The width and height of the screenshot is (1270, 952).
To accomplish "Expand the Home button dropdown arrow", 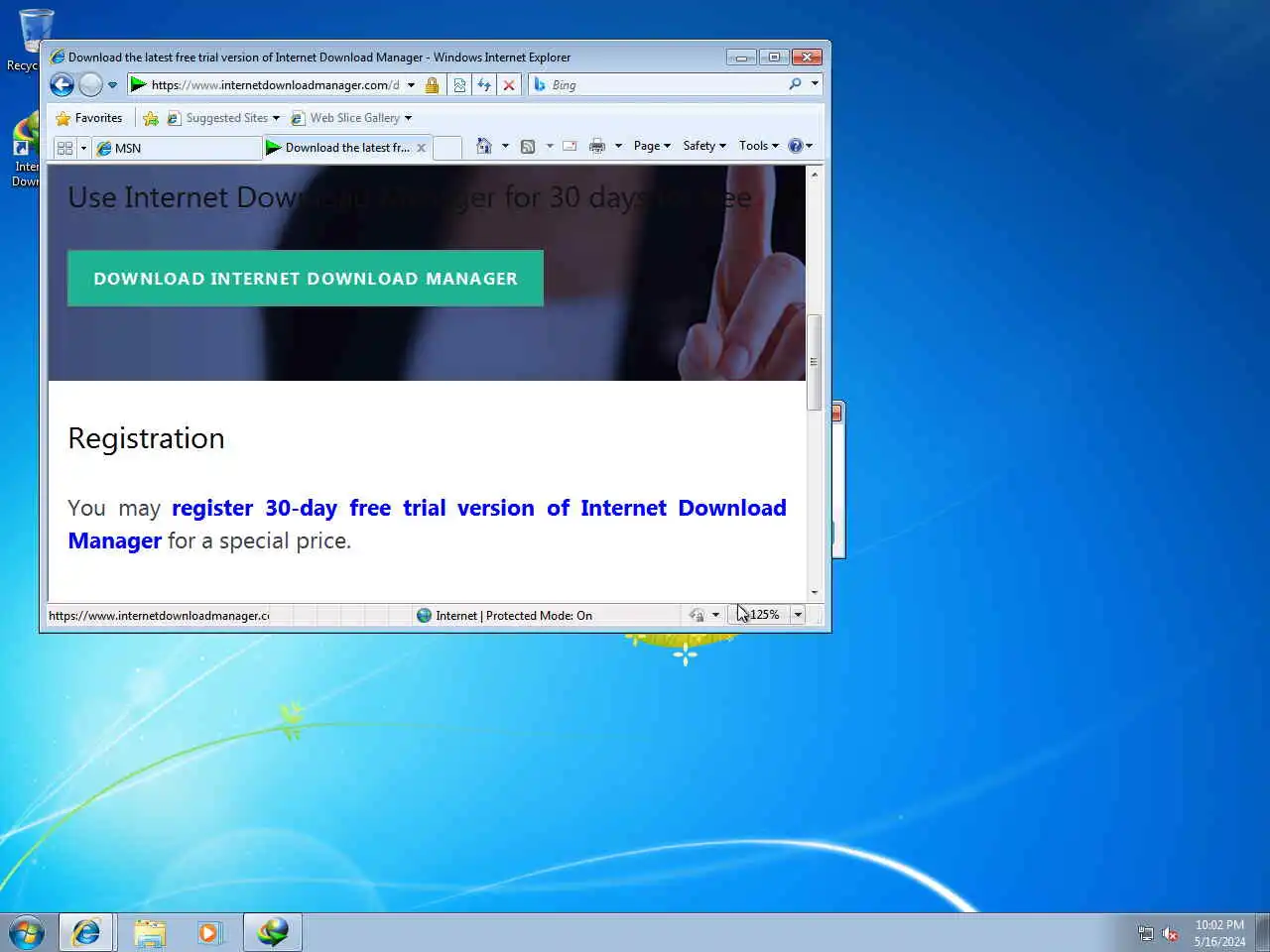I will click(x=505, y=146).
